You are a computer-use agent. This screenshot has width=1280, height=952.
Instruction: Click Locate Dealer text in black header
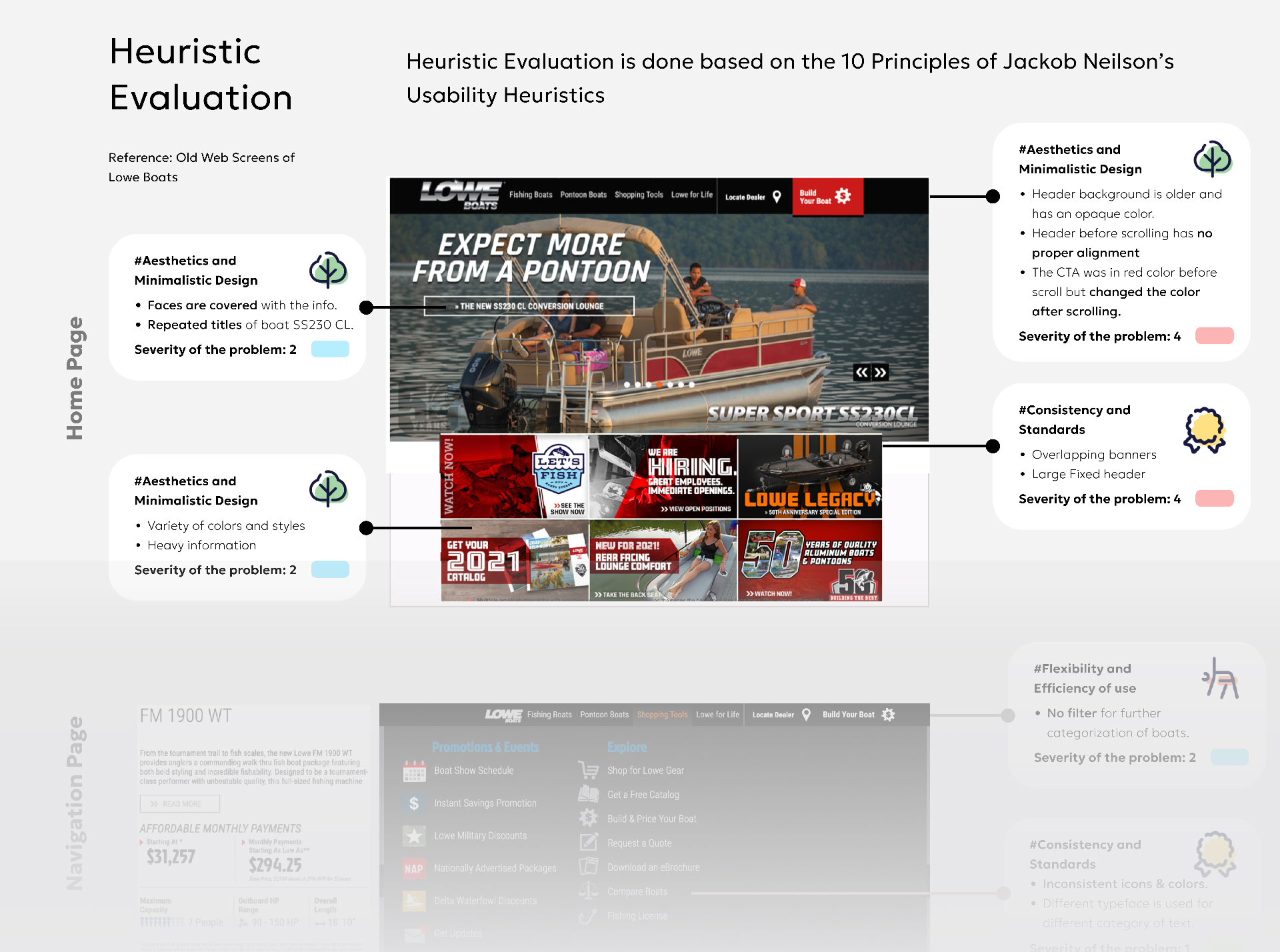(x=745, y=197)
